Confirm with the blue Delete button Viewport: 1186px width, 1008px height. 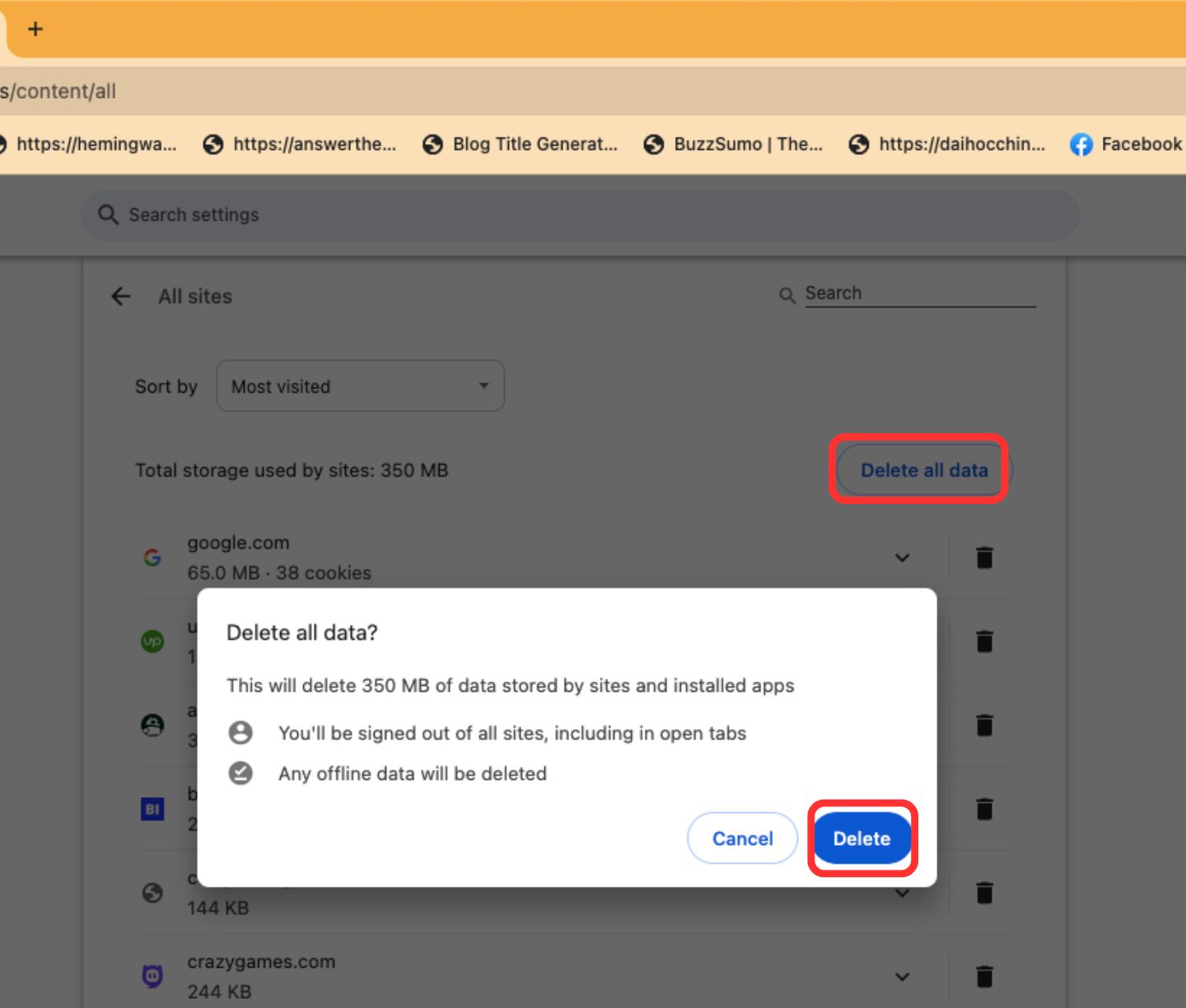[x=861, y=838]
